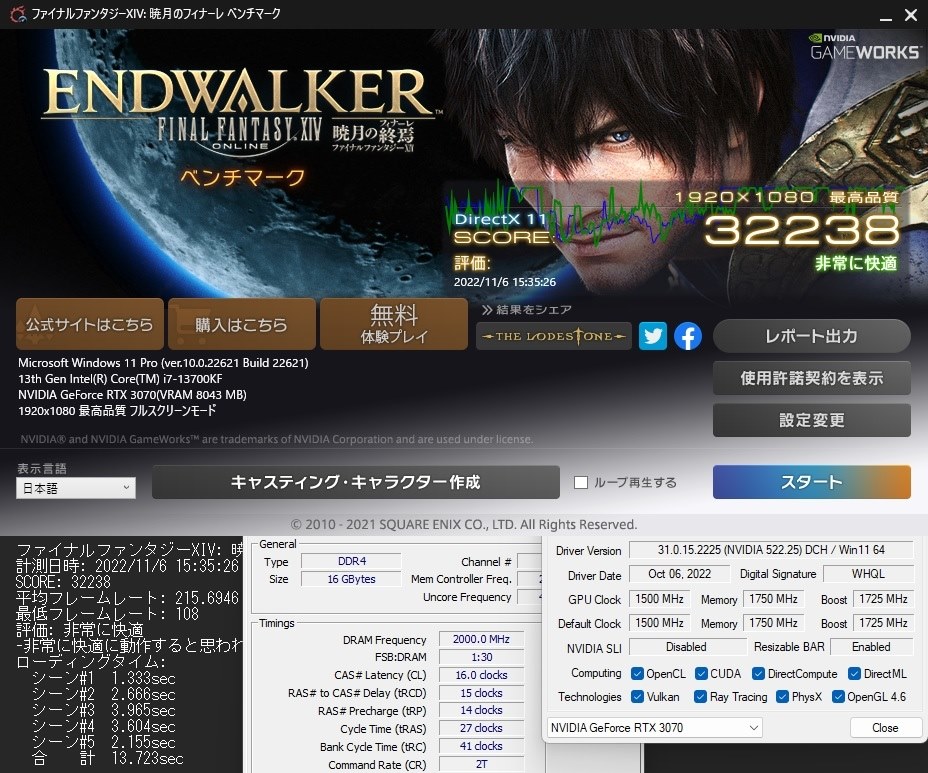Click score 32238 on benchmark banner
The image size is (928, 773).
click(802, 230)
